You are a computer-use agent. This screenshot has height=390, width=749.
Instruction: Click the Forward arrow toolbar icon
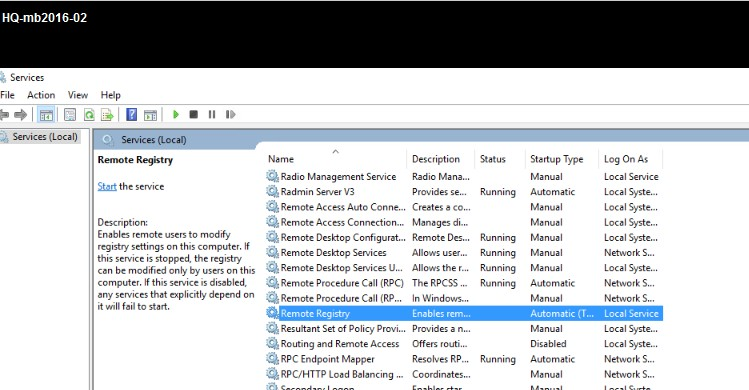coord(21,115)
